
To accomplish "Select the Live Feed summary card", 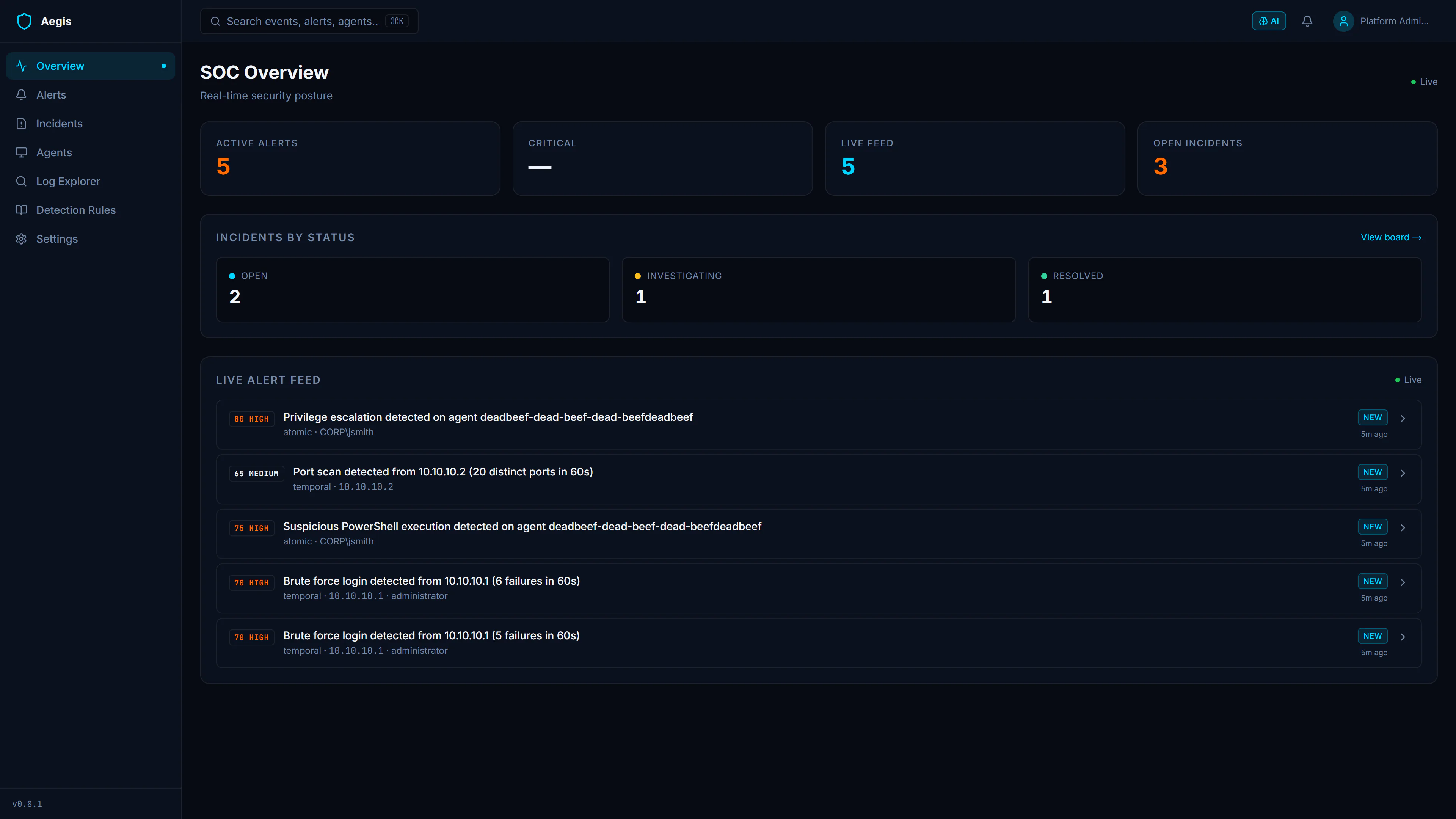I will click(x=975, y=158).
